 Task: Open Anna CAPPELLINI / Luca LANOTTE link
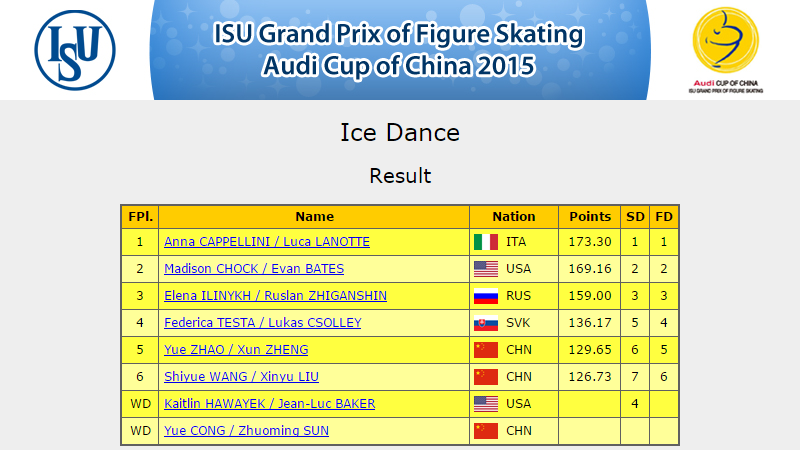tap(267, 242)
